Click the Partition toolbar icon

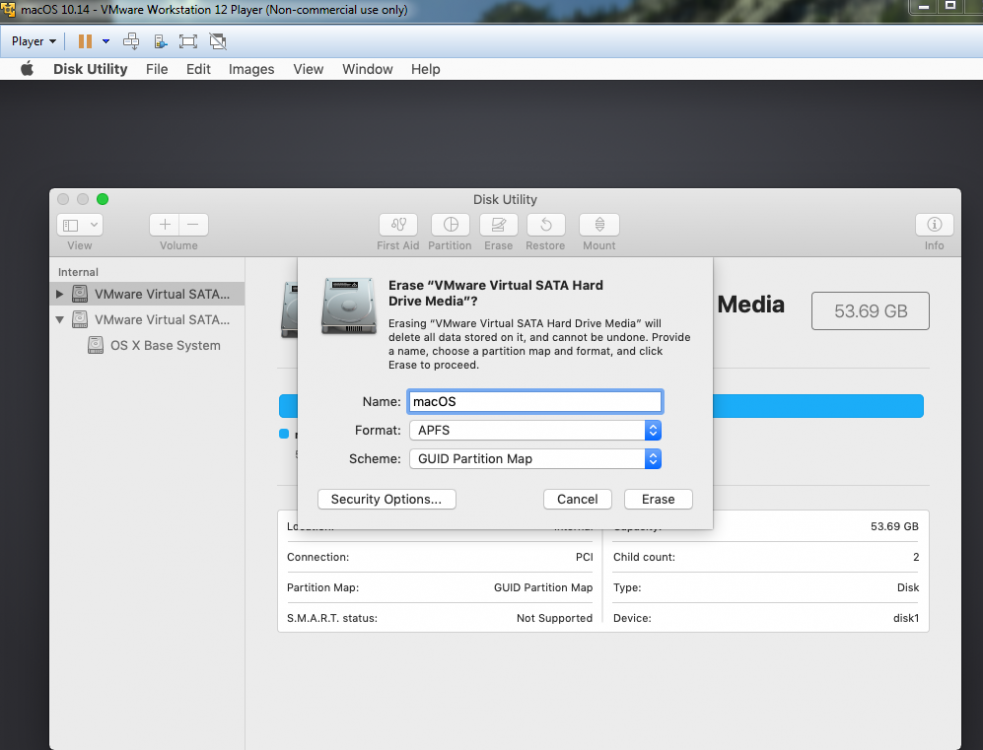(451, 224)
